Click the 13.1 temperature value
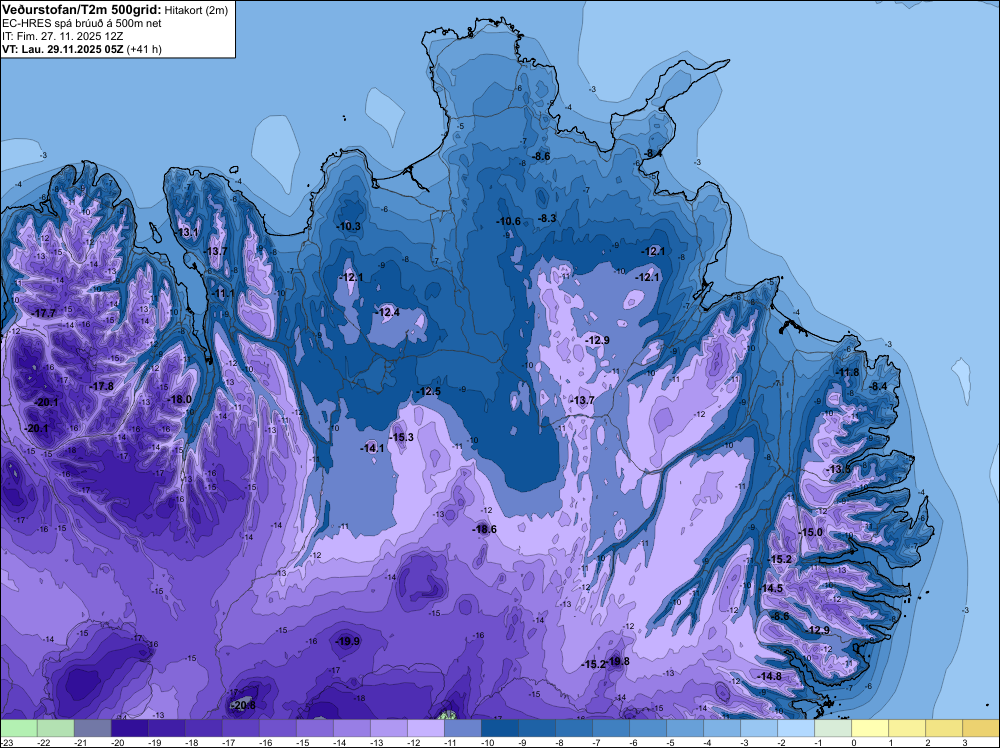 pos(188,232)
